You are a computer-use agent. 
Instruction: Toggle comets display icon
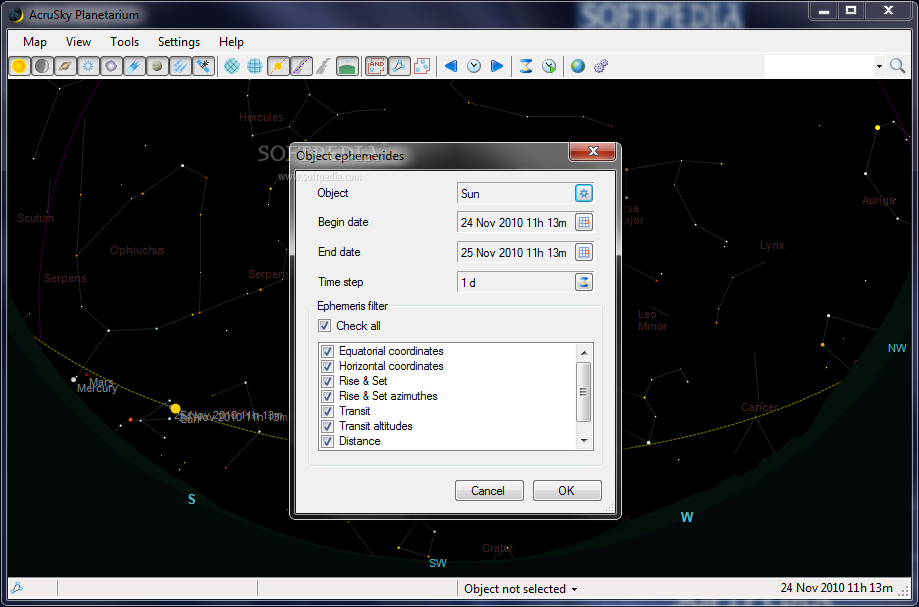coord(134,66)
